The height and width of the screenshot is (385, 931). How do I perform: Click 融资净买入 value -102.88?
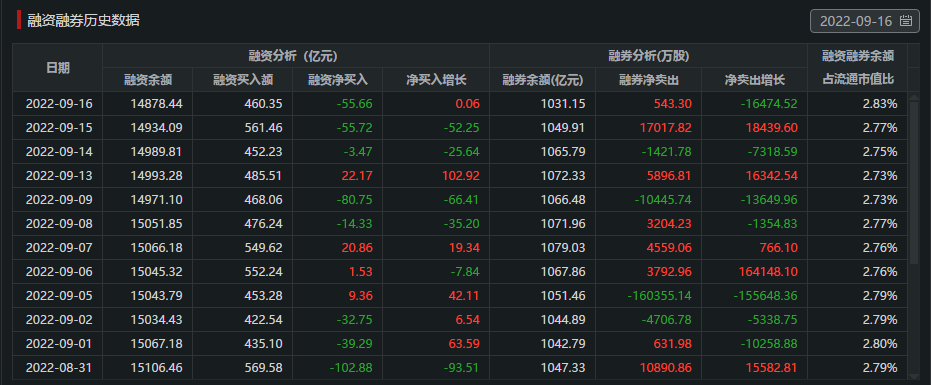(352, 368)
